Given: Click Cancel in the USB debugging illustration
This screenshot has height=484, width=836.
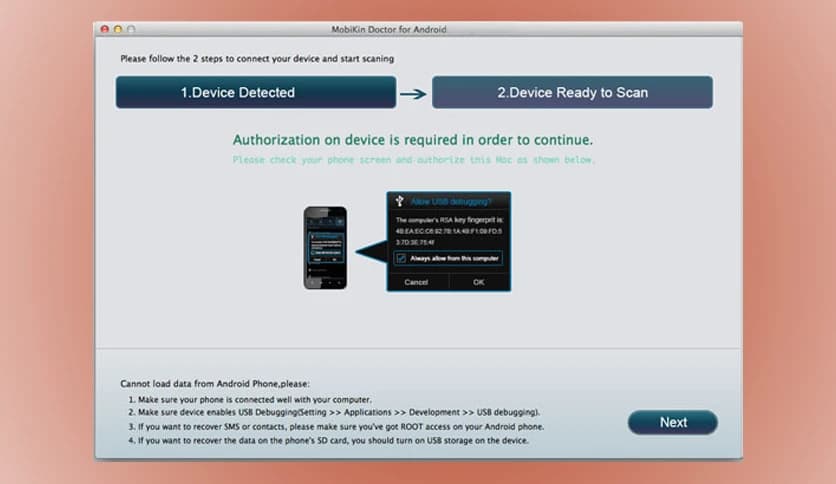Looking at the screenshot, I should tap(416, 282).
